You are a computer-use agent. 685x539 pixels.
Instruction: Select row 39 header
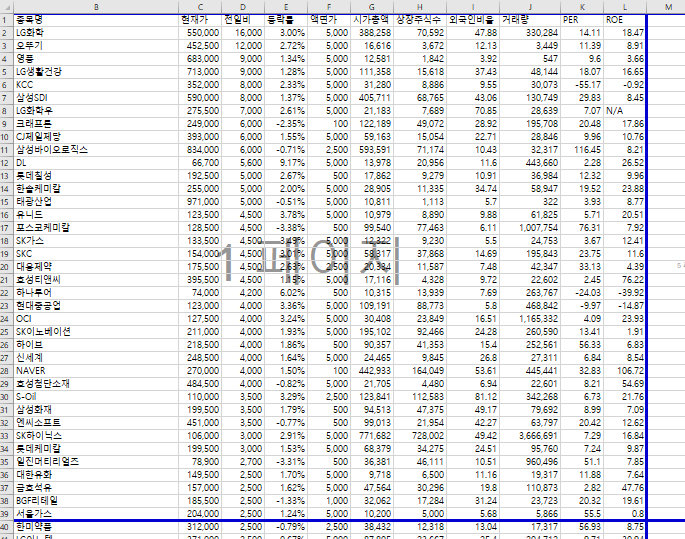click(x=7, y=514)
